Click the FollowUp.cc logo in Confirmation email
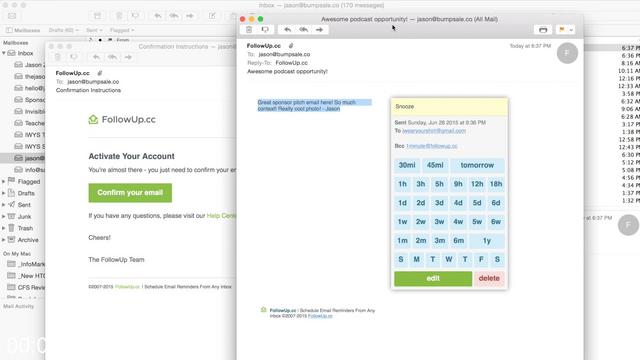This screenshot has width=640, height=360. point(122,120)
